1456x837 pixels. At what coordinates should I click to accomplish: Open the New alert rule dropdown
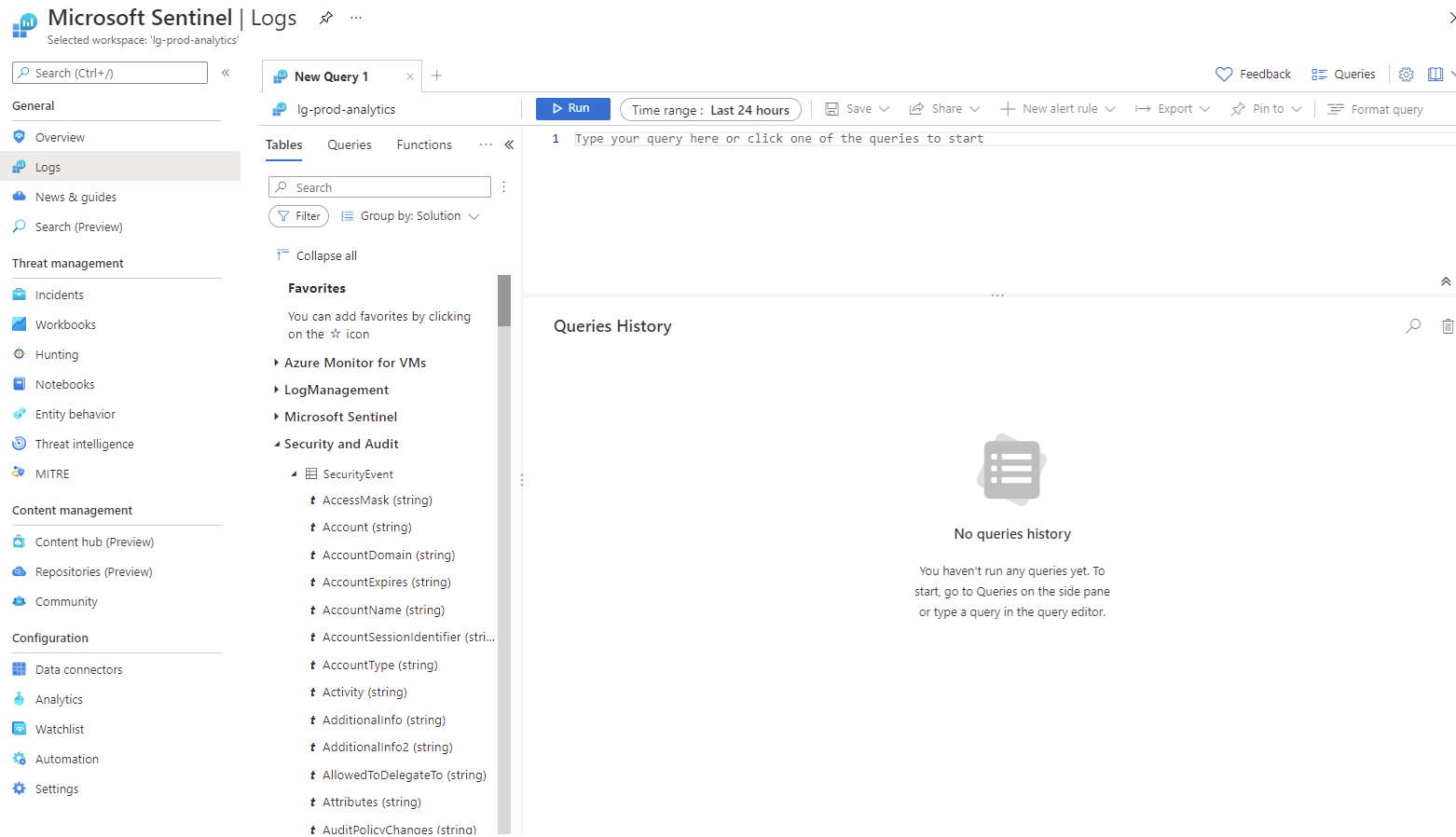pos(1058,109)
